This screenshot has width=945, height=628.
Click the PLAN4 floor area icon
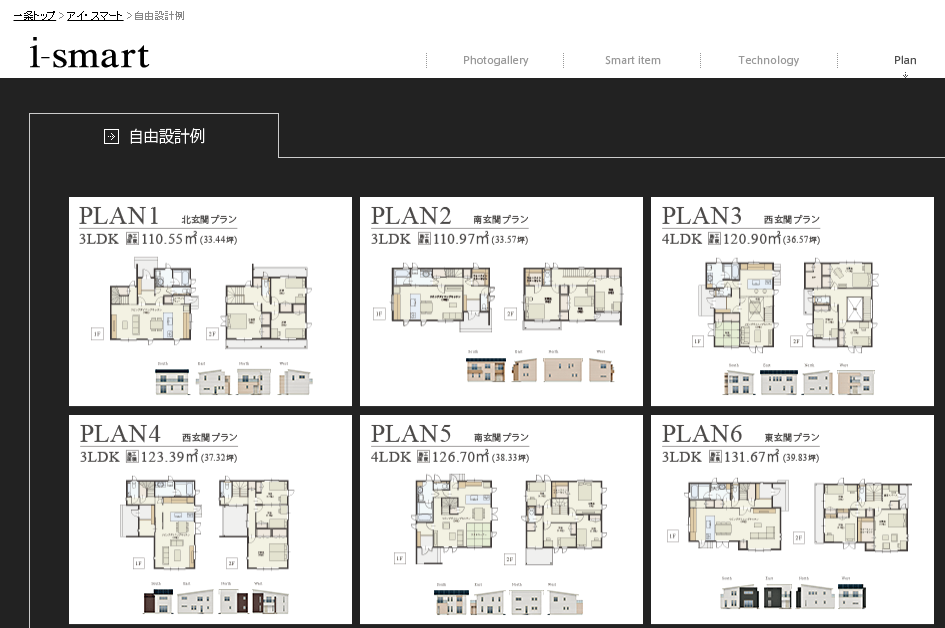coord(132,457)
